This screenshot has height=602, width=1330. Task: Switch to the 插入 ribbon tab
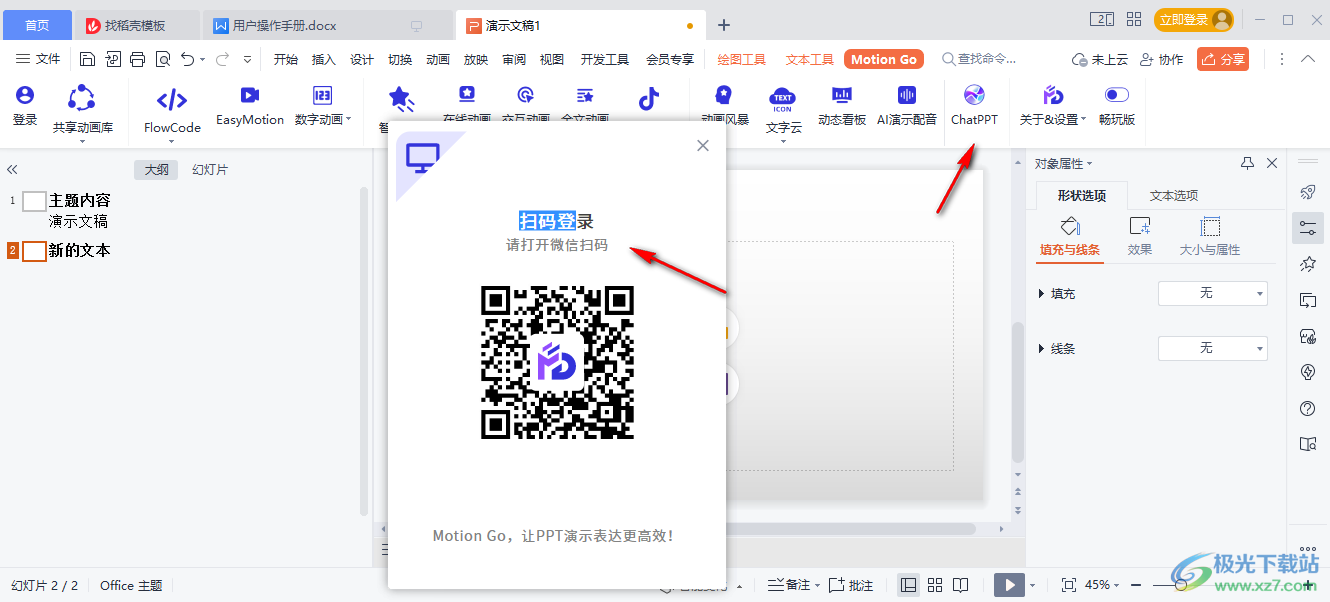324,59
